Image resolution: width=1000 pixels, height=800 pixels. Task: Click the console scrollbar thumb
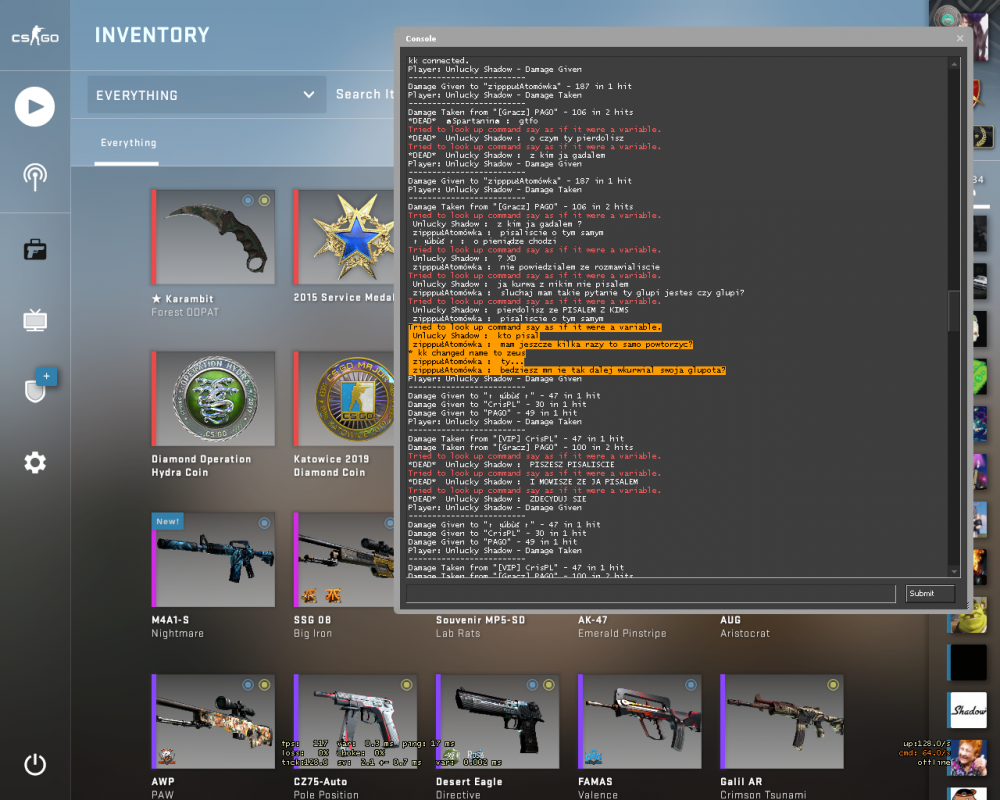(954, 311)
